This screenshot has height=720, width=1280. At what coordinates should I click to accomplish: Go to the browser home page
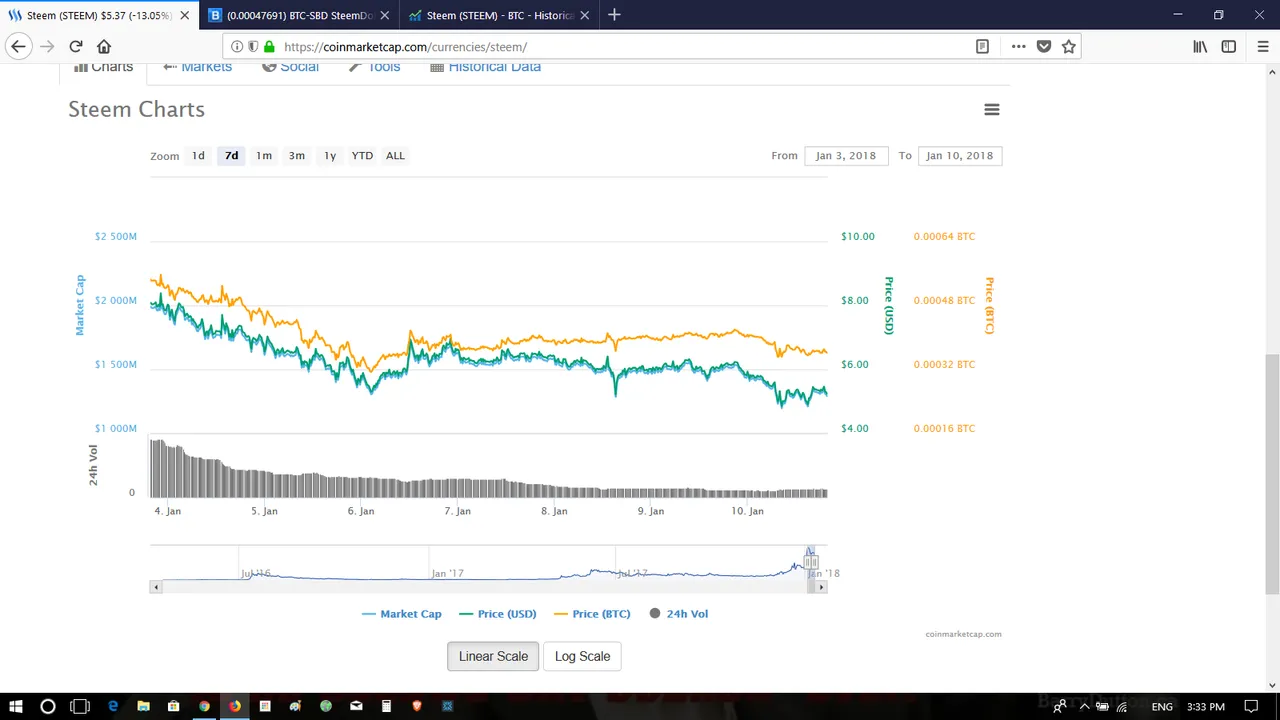[104, 46]
